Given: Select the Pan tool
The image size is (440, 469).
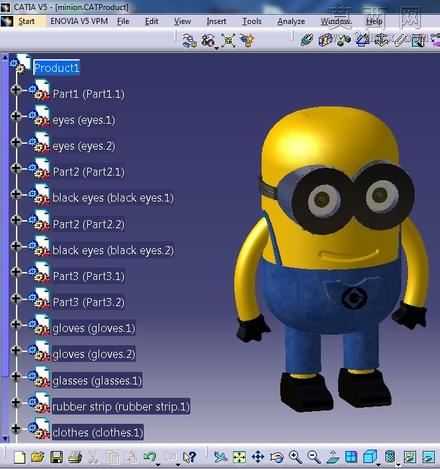Looking at the screenshot, I should [x=258, y=457].
